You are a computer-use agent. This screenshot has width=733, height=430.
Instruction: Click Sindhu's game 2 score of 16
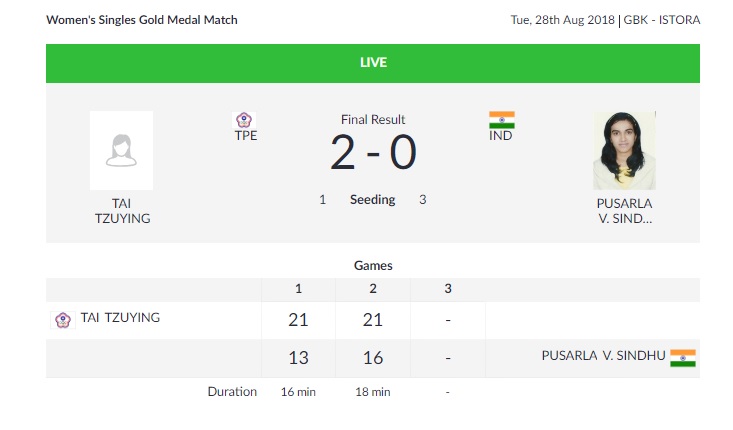[373, 358]
